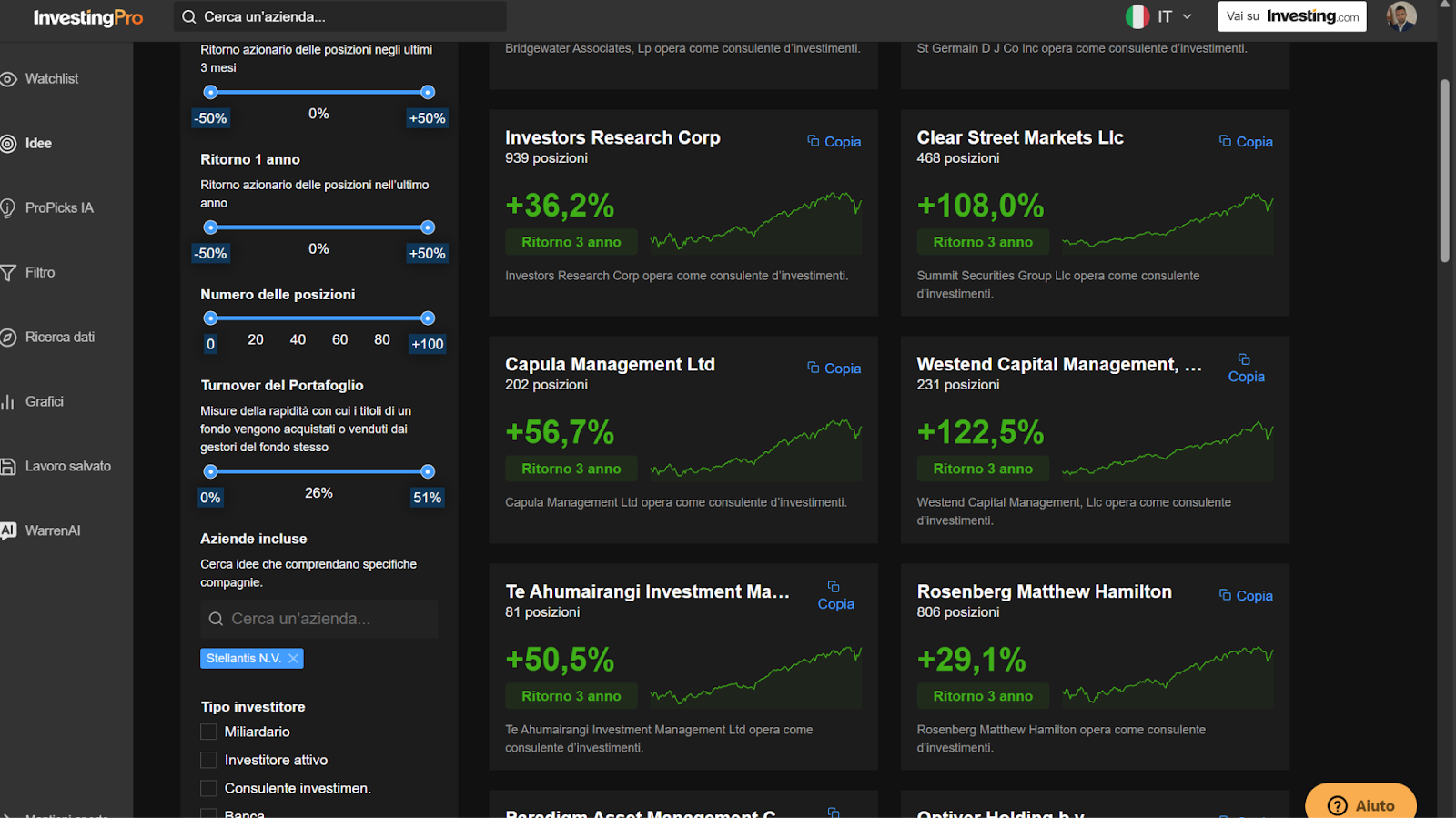Open Capula Management Ltd card title
The image size is (1456, 818).
pyautogui.click(x=610, y=365)
